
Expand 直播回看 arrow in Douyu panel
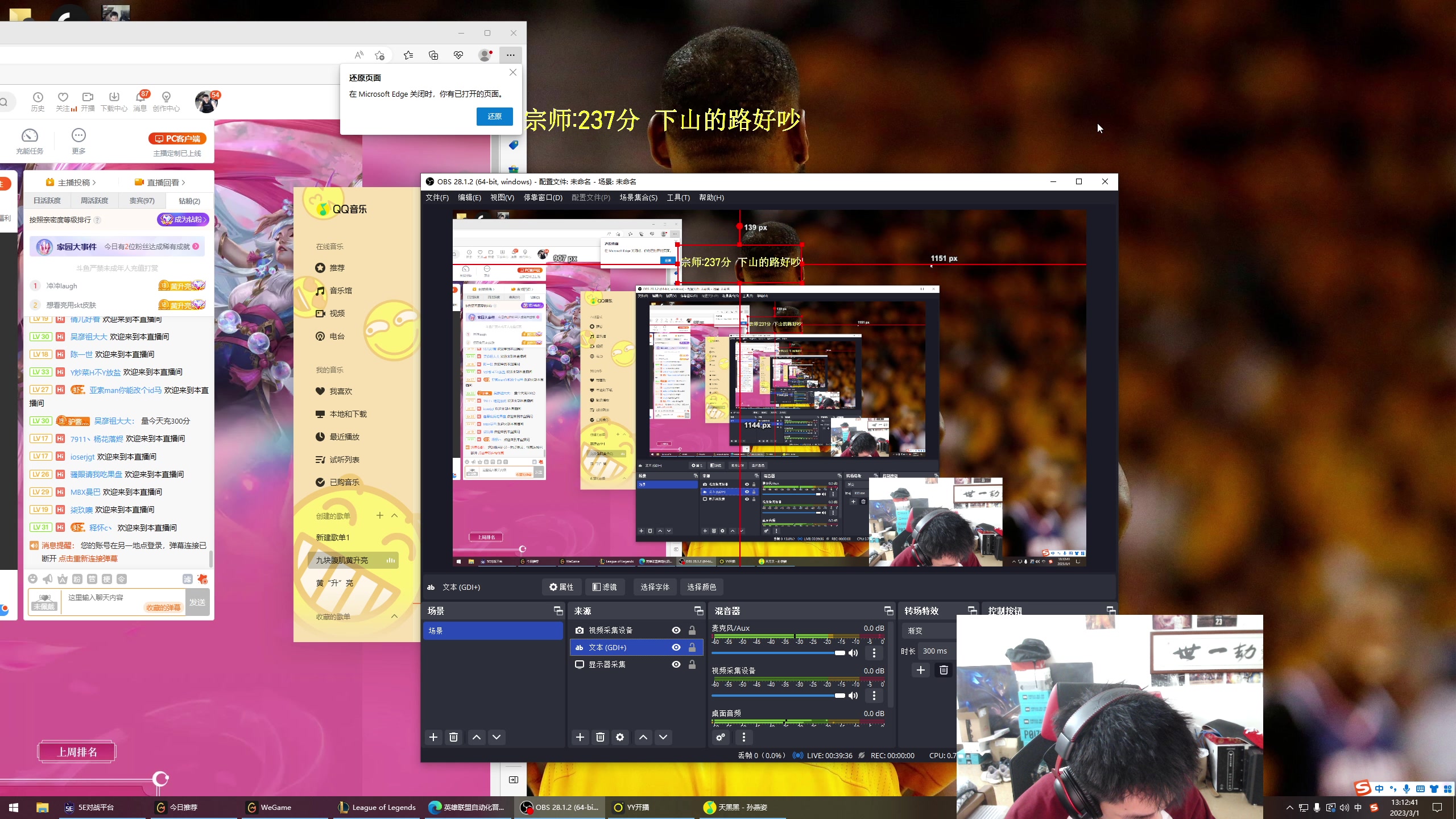point(183,183)
